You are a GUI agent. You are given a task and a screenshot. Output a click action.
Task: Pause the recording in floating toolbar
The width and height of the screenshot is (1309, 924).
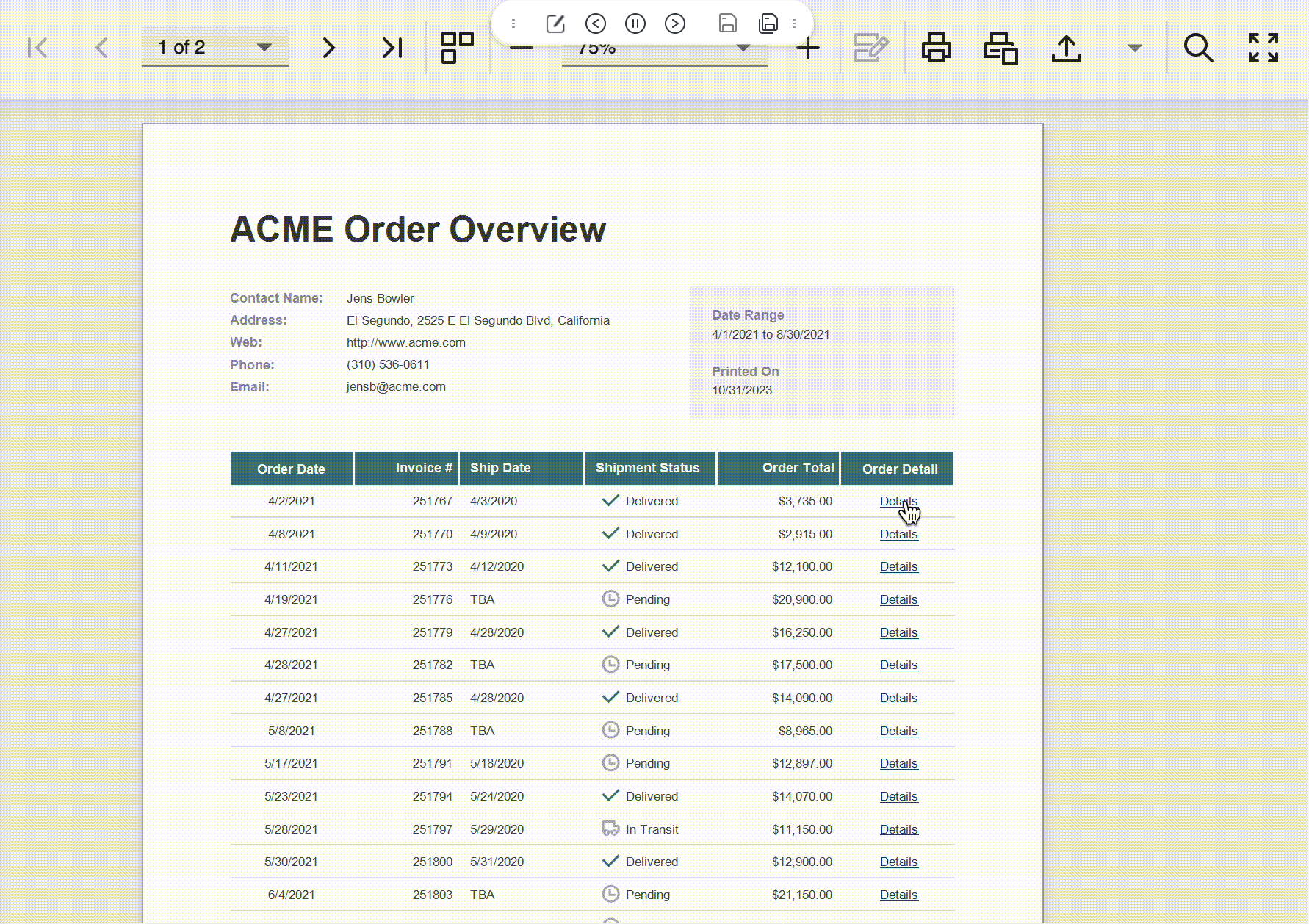635,24
